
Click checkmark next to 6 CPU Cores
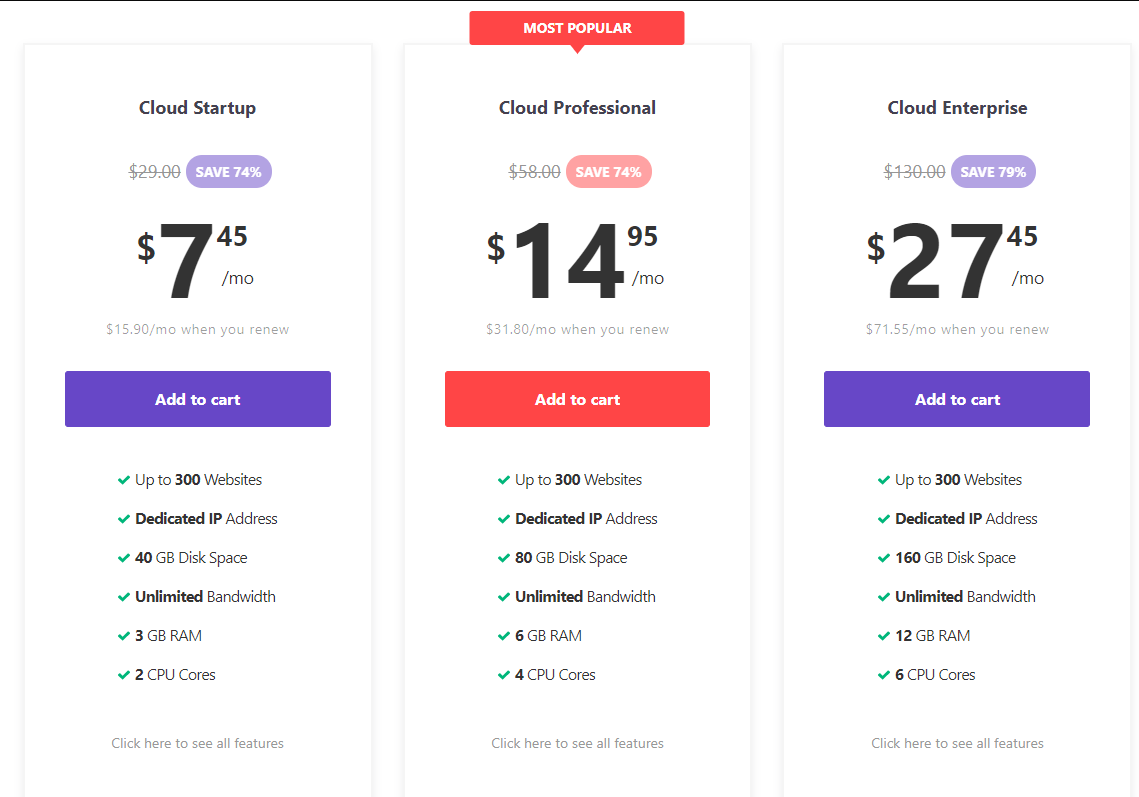[x=884, y=675]
